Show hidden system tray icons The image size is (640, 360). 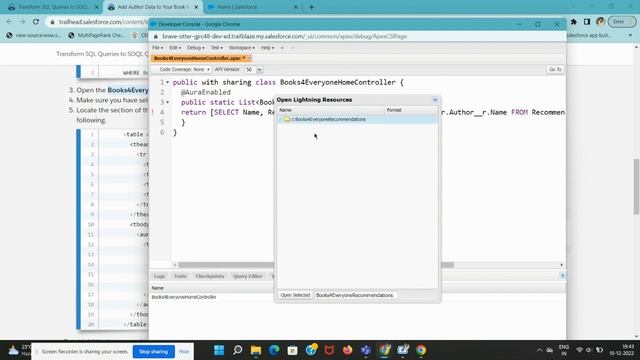539,350
